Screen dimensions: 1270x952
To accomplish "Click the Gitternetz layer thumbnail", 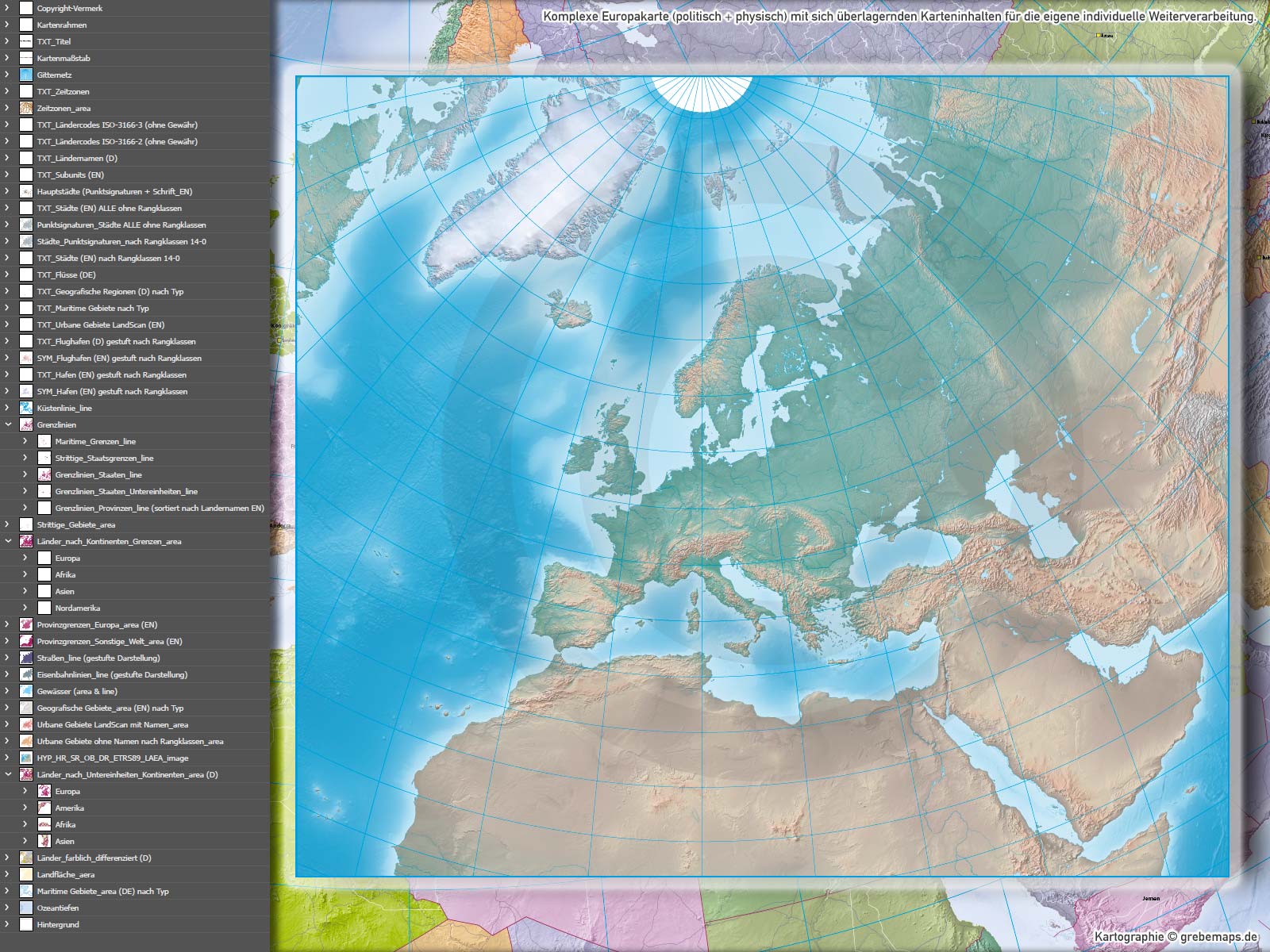I will coord(26,75).
